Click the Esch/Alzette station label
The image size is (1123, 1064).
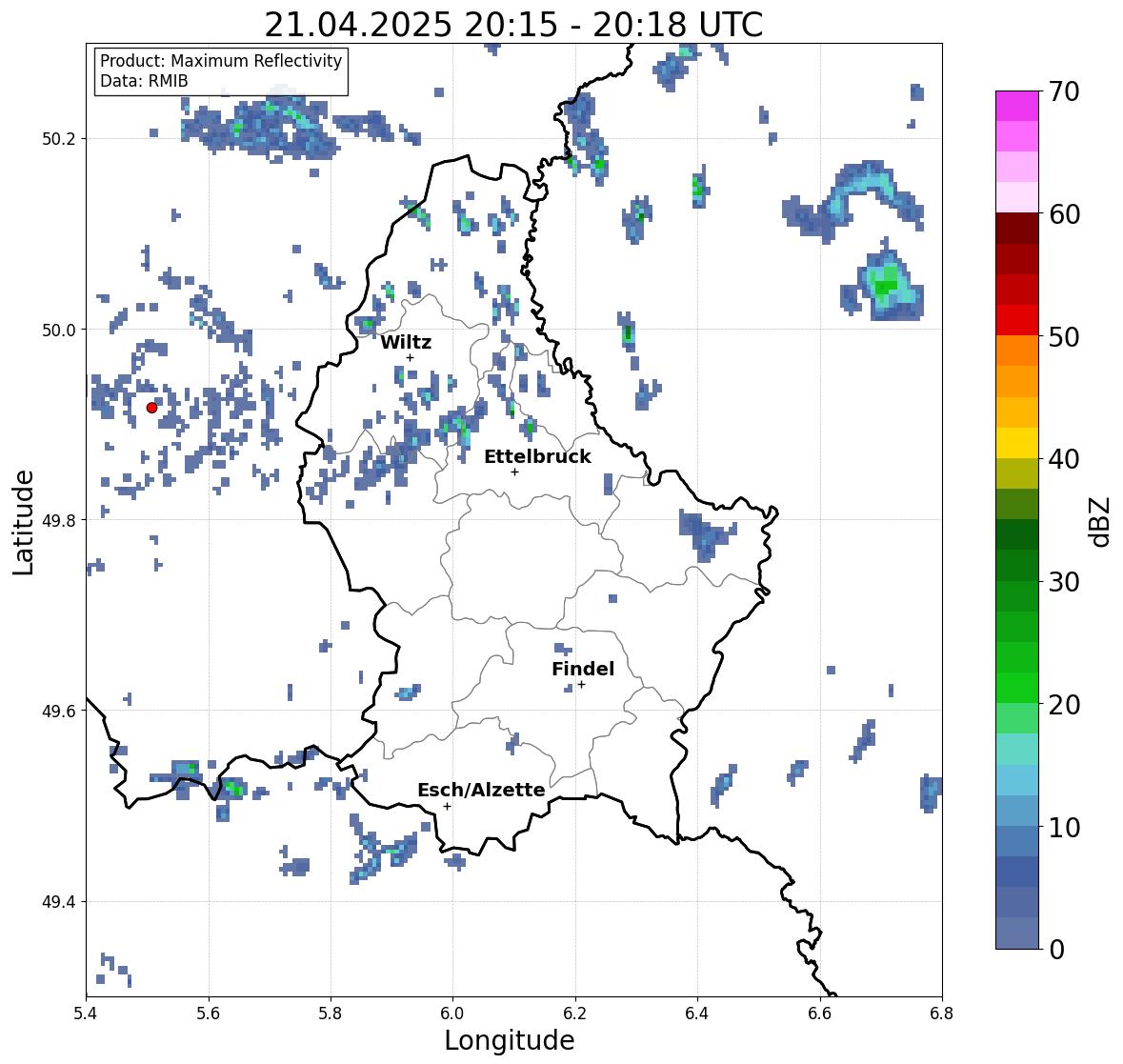[481, 790]
